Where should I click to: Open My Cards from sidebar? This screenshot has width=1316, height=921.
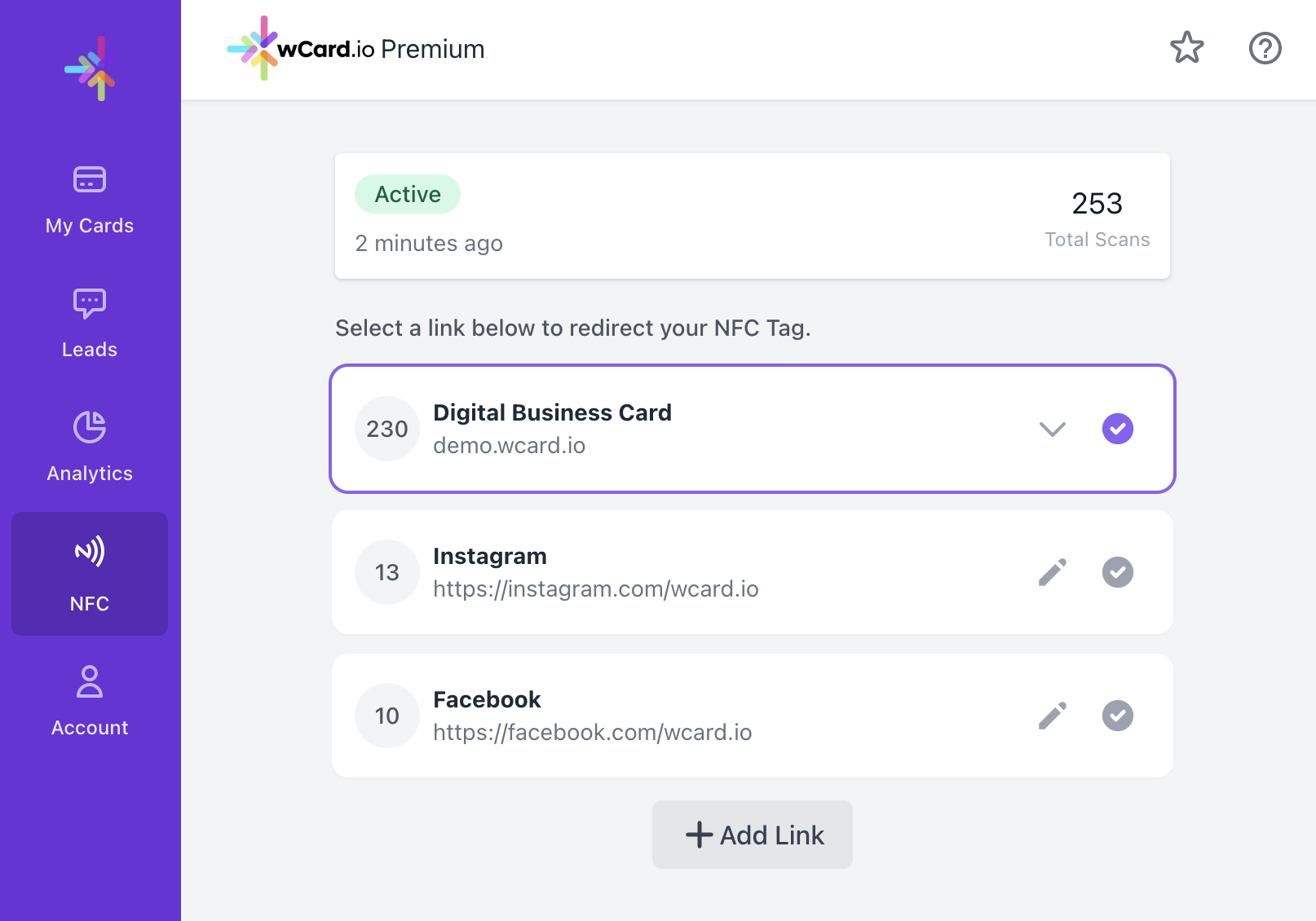(90, 200)
